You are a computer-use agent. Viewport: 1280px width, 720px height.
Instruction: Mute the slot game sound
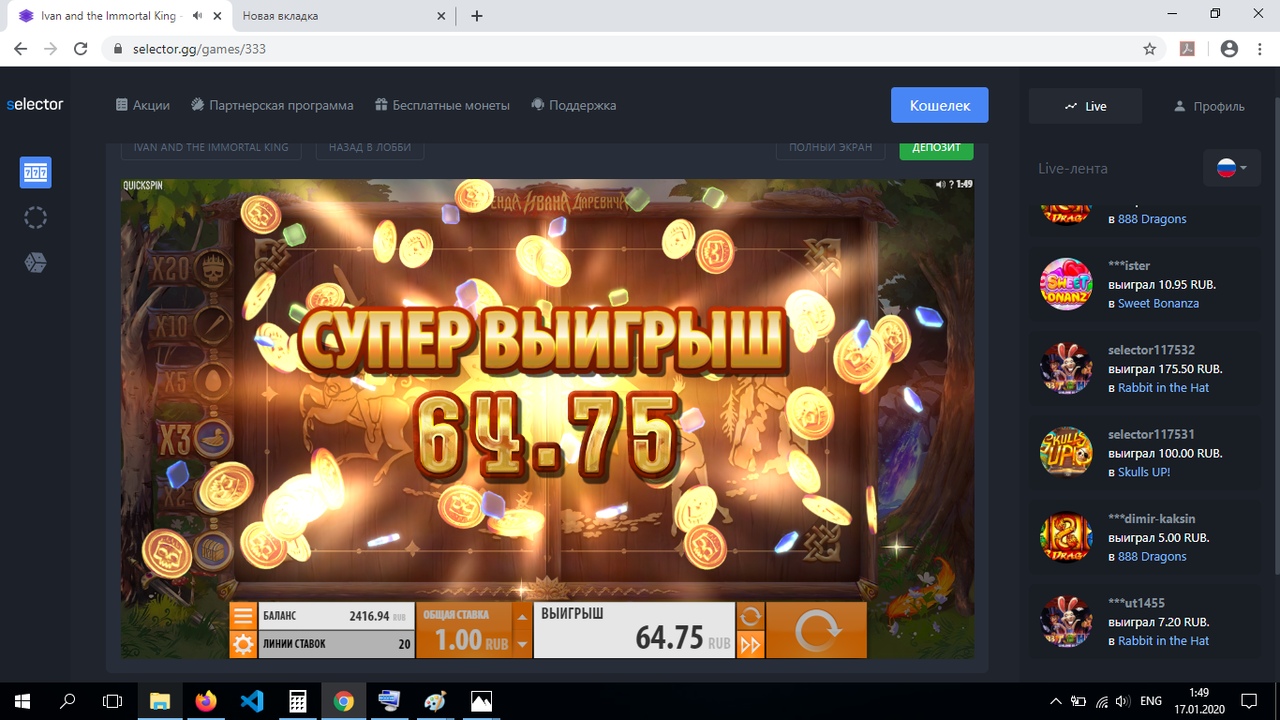point(940,184)
